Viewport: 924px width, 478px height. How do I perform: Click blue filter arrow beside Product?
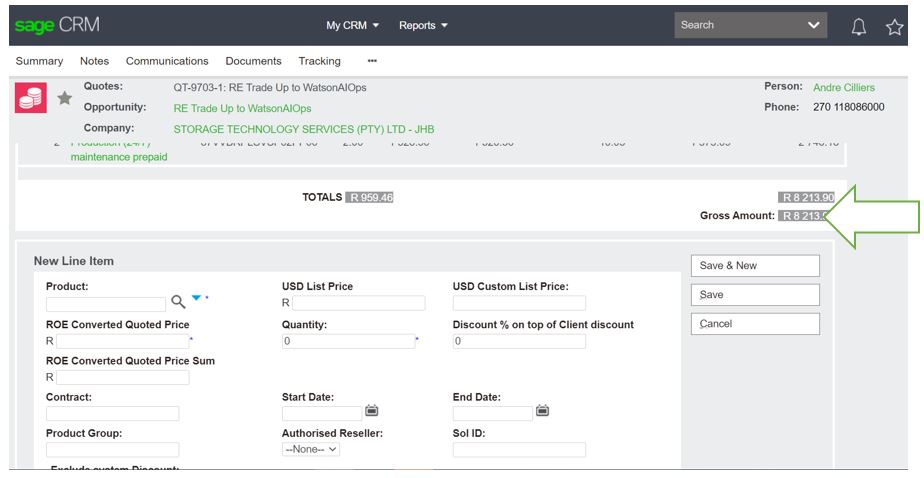coord(196,298)
